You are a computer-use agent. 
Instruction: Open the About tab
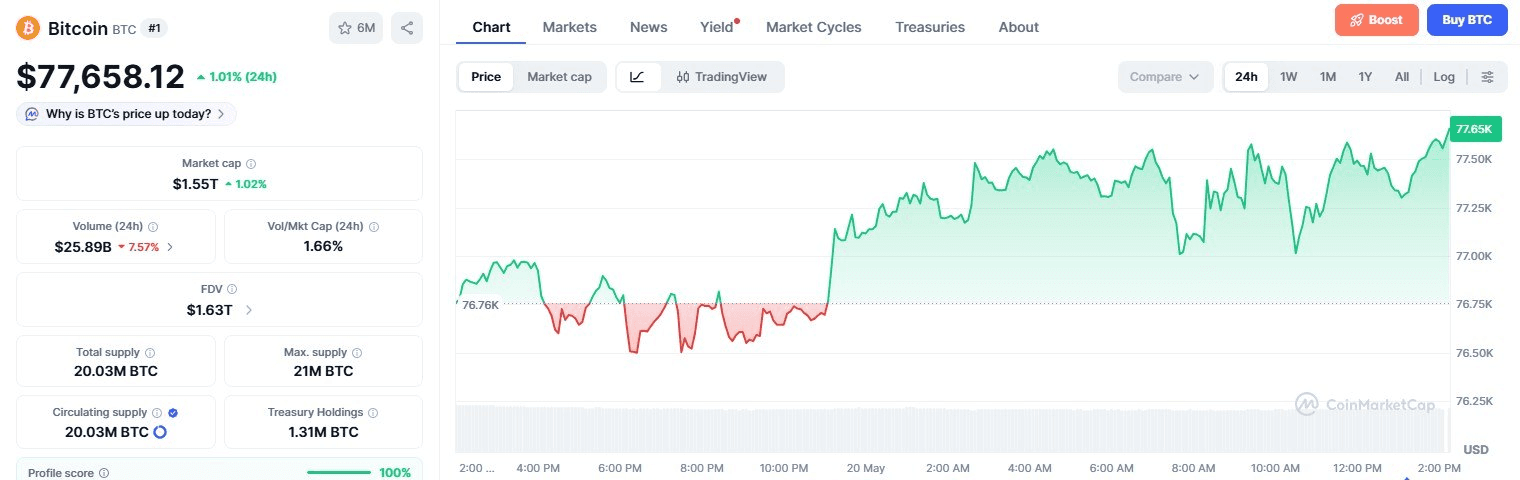[x=1019, y=27]
